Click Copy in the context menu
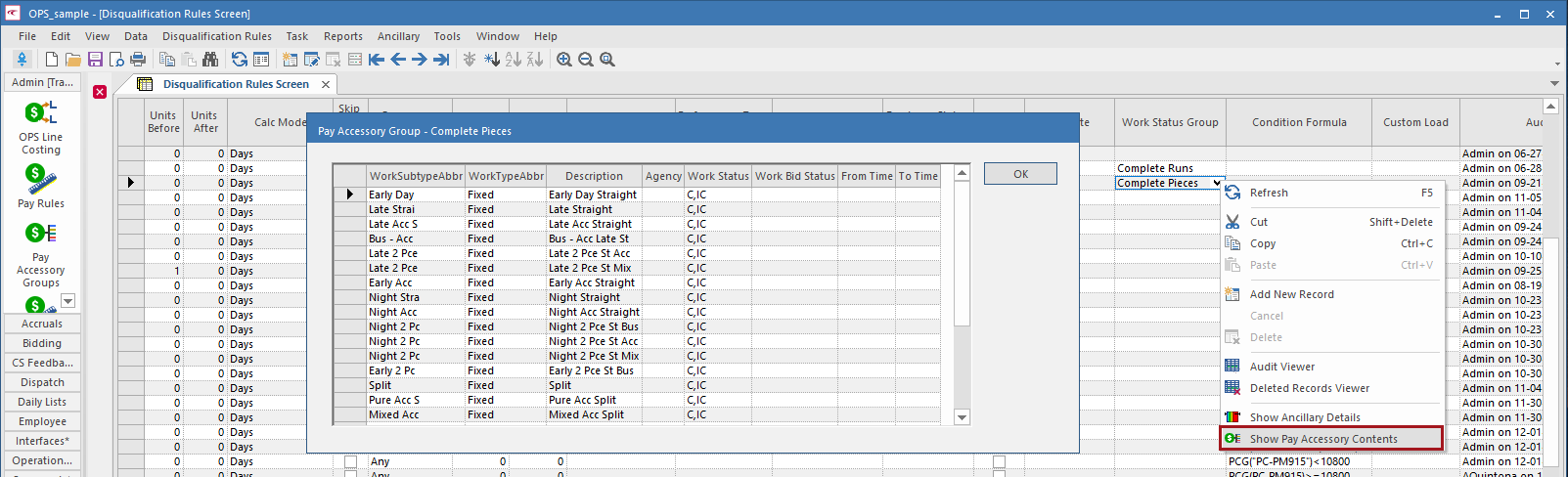Screen dimensions: 1568x477 [1331, 243]
